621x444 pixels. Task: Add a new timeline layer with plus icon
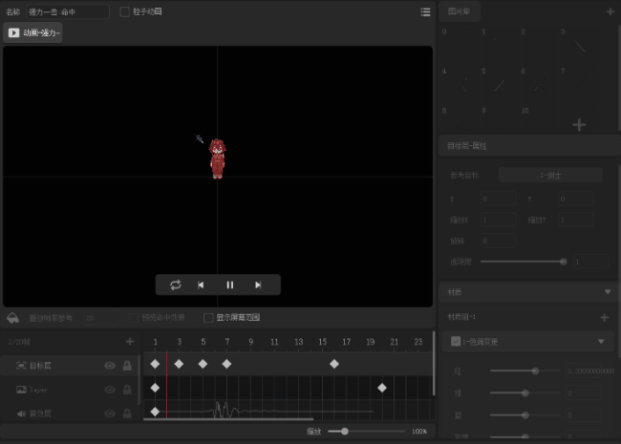(x=129, y=342)
